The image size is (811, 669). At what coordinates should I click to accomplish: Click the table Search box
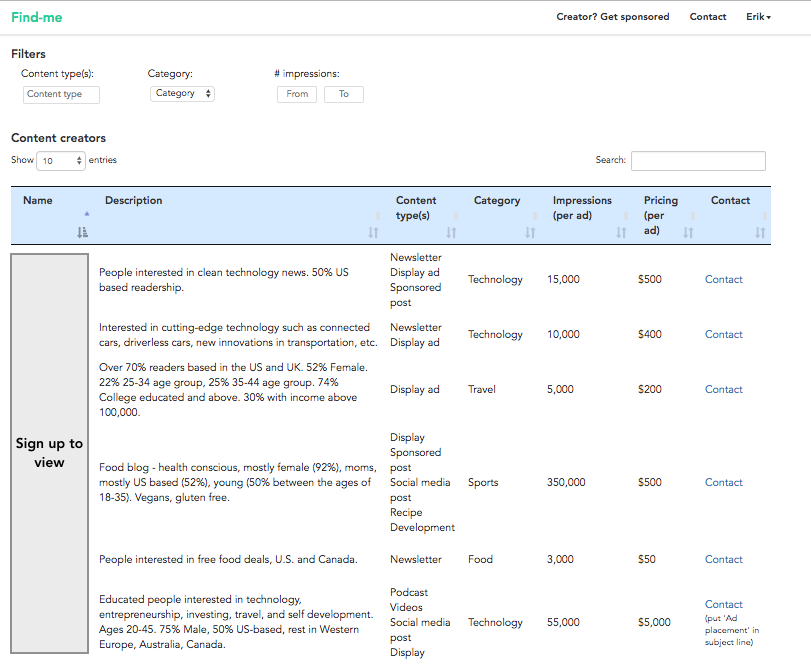click(x=698, y=161)
